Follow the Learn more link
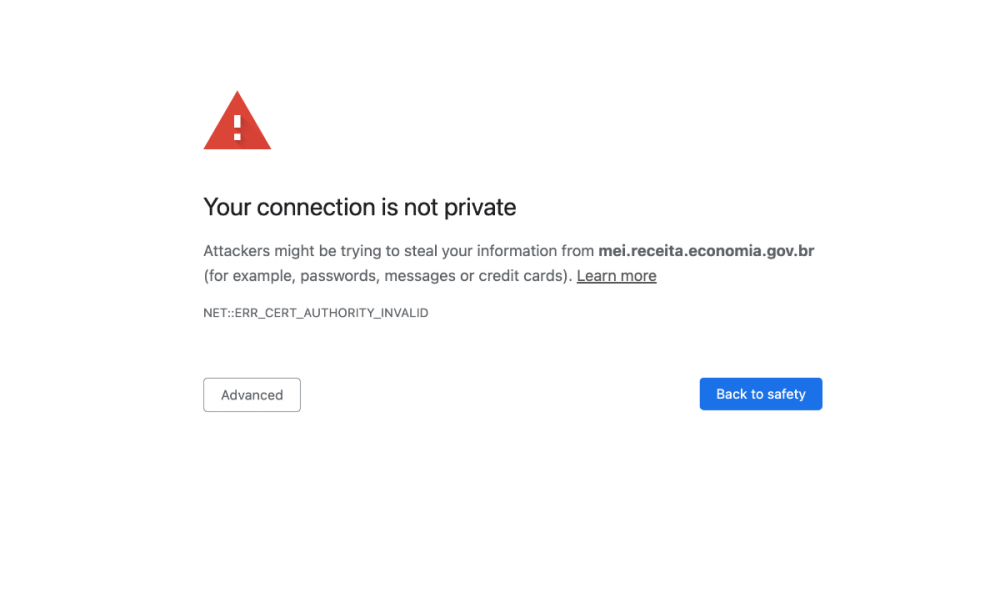1000x593 pixels. (x=616, y=276)
